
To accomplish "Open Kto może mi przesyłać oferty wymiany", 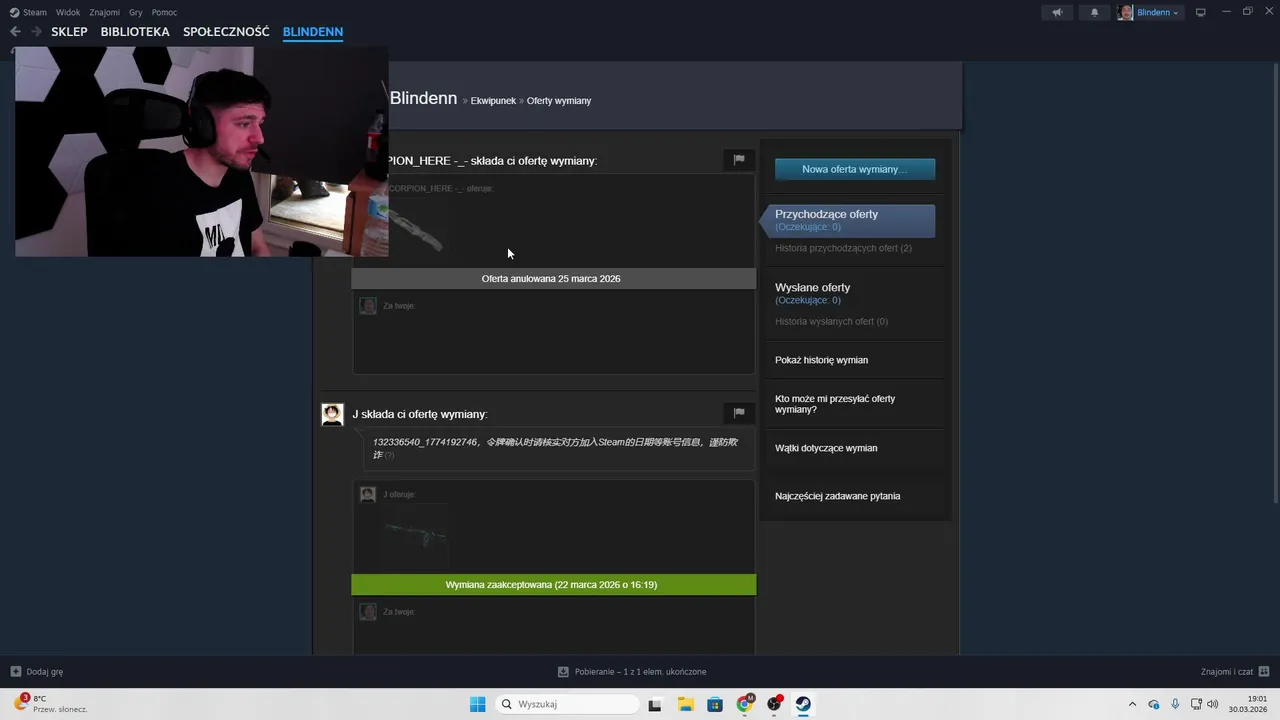I will tap(835, 404).
